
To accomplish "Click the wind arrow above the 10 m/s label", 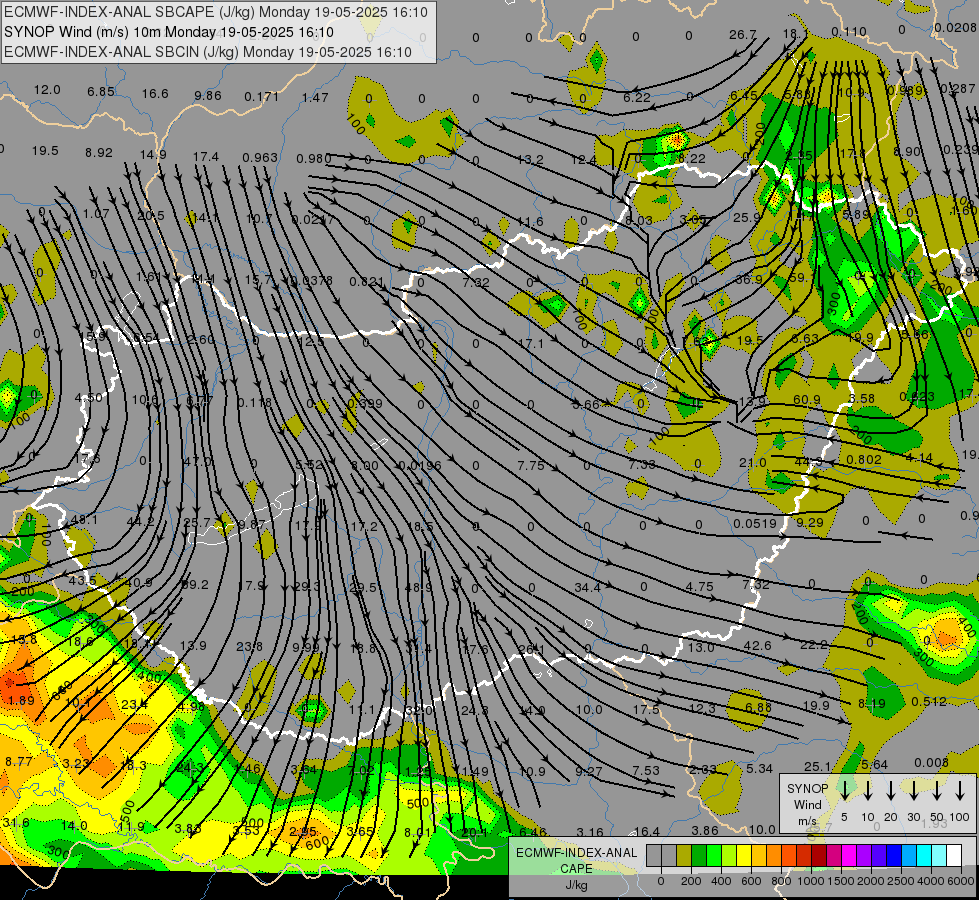I will point(868,790).
